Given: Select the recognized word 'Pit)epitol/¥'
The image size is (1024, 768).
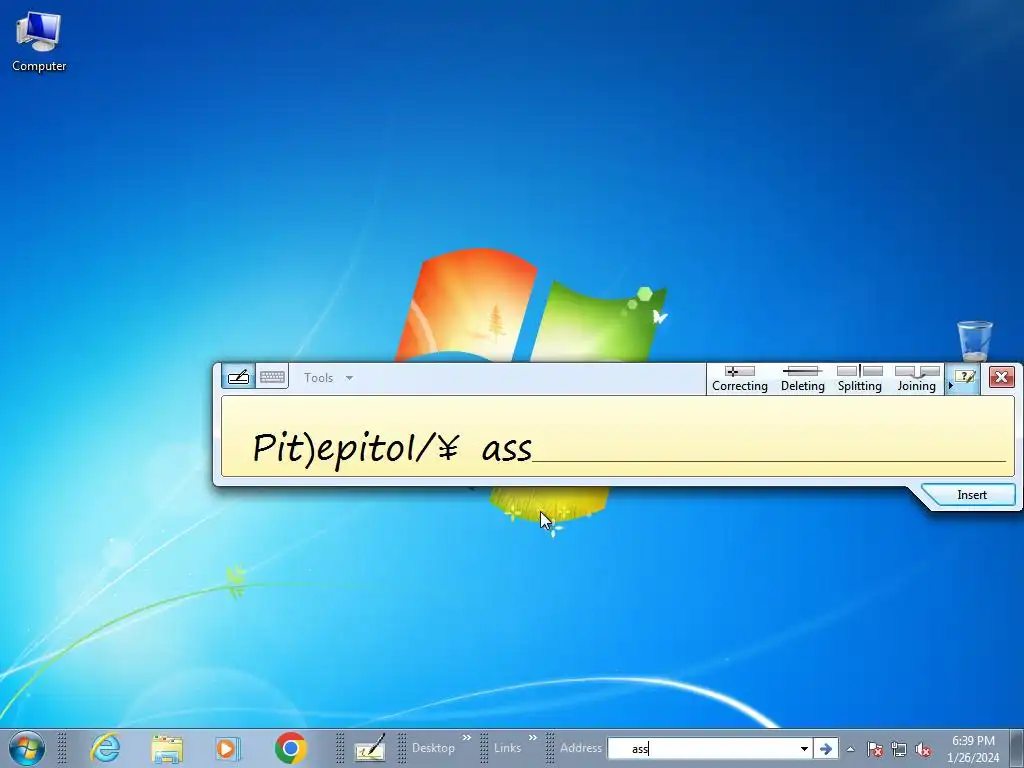Looking at the screenshot, I should [x=356, y=448].
